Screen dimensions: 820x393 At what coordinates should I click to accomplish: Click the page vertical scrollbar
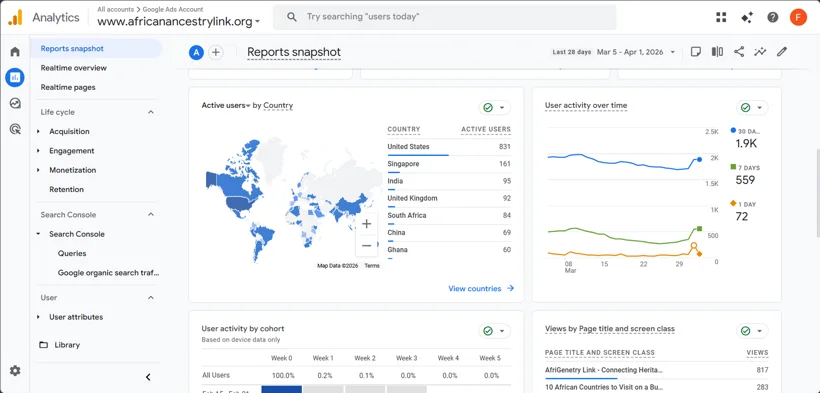point(817,195)
